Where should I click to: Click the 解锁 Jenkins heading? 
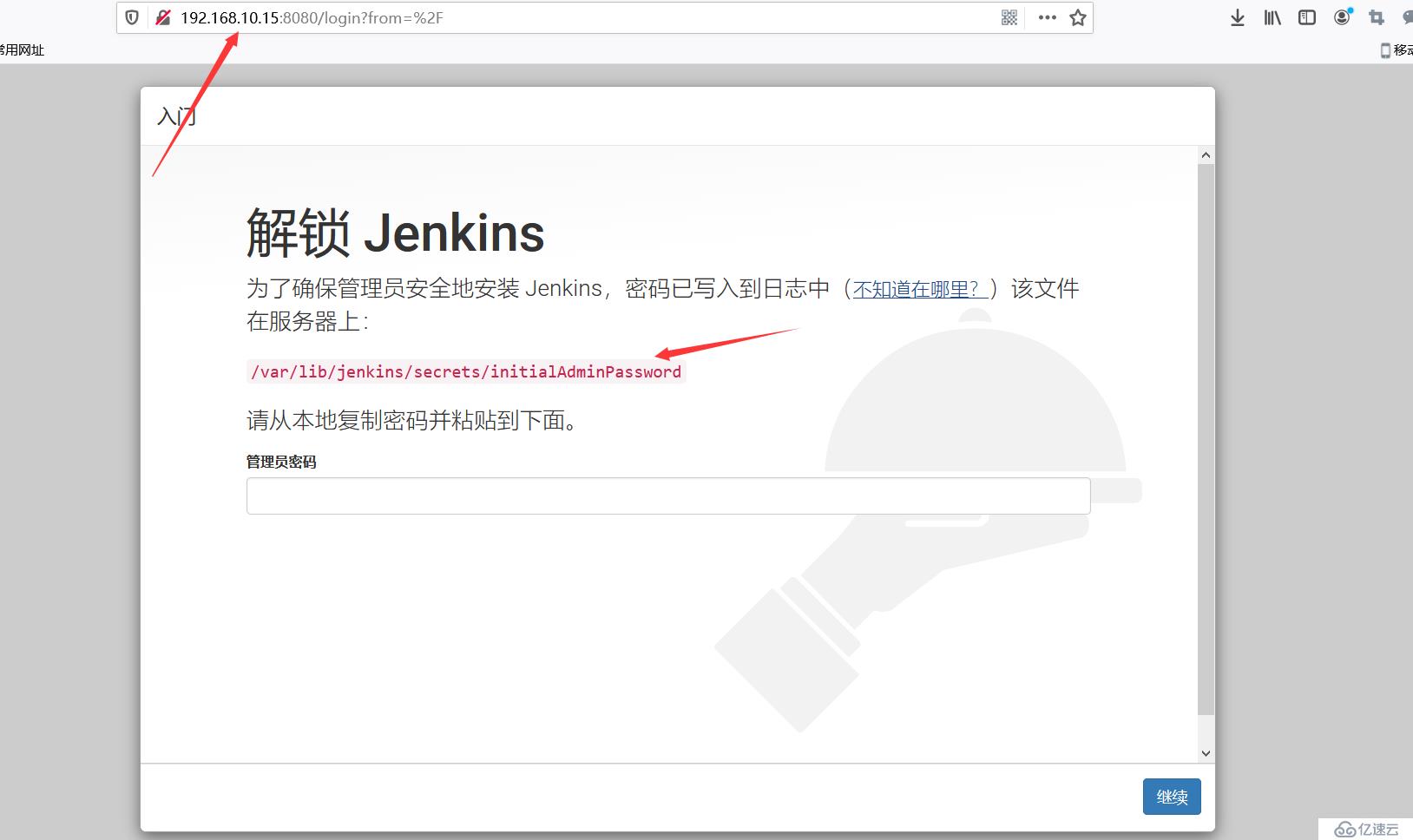(395, 233)
